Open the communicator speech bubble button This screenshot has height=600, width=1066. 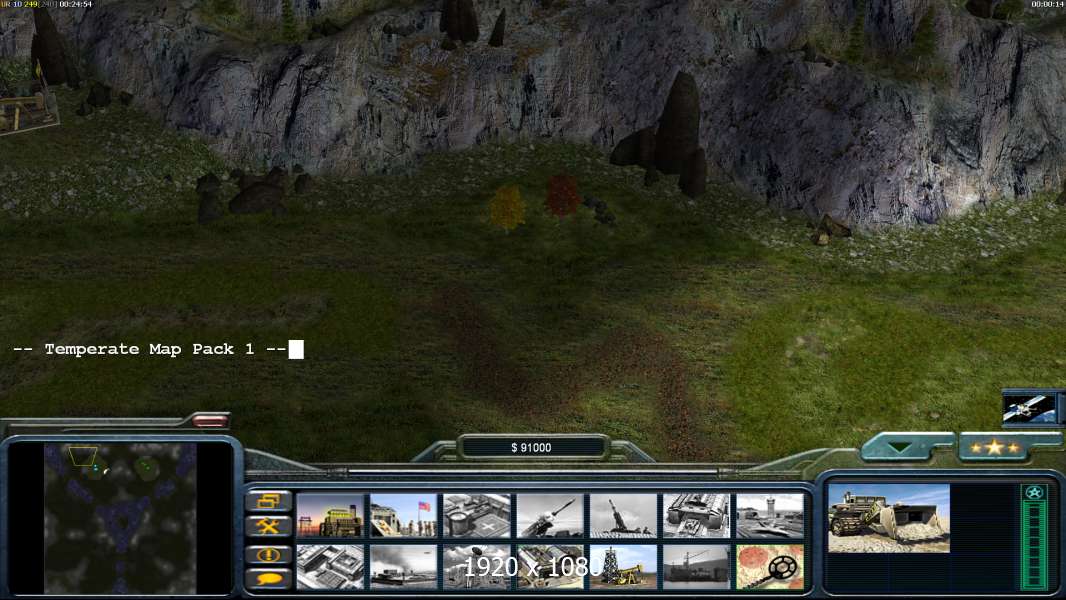tap(269, 579)
